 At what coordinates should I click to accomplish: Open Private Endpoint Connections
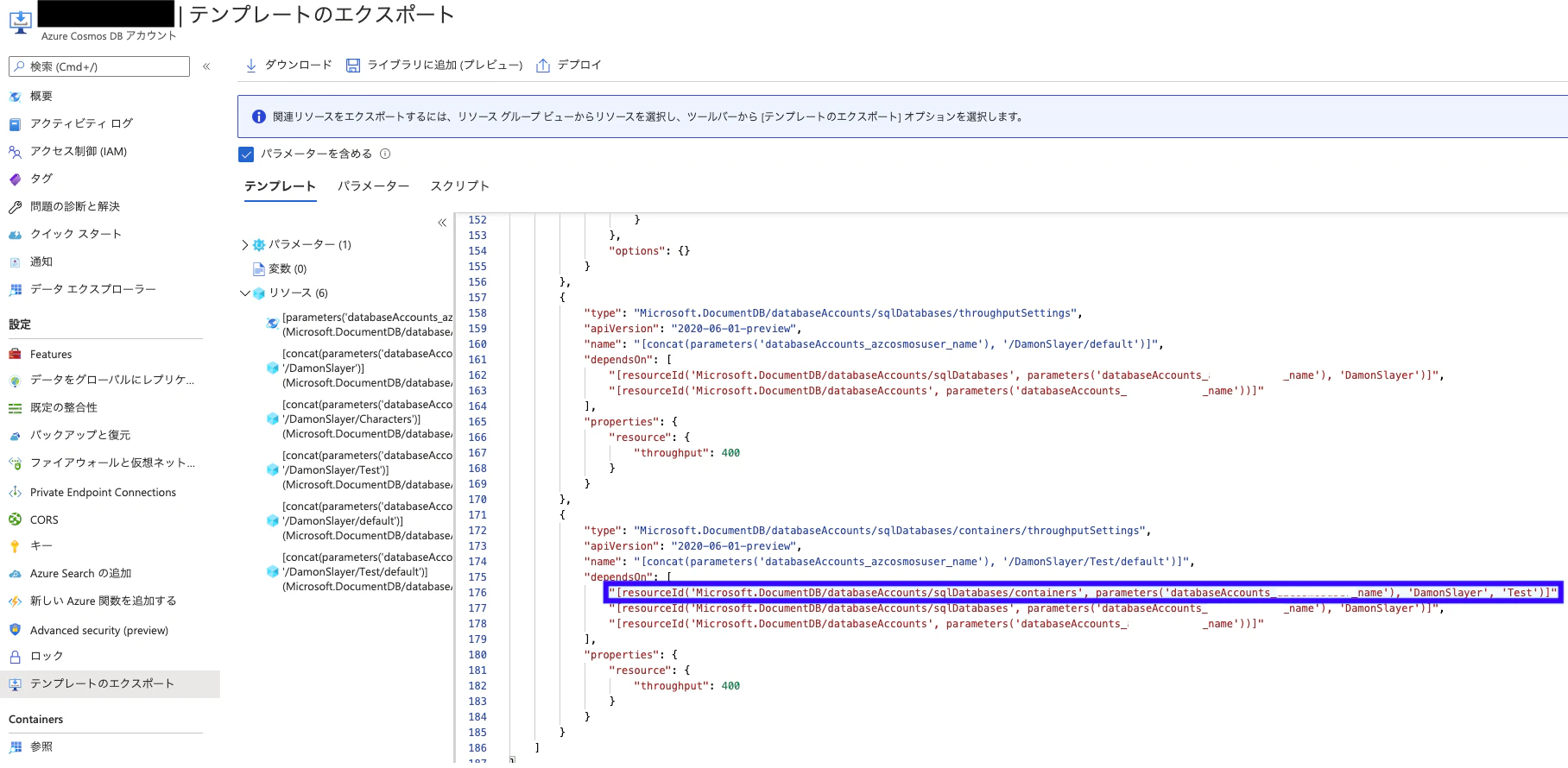pyautogui.click(x=103, y=493)
